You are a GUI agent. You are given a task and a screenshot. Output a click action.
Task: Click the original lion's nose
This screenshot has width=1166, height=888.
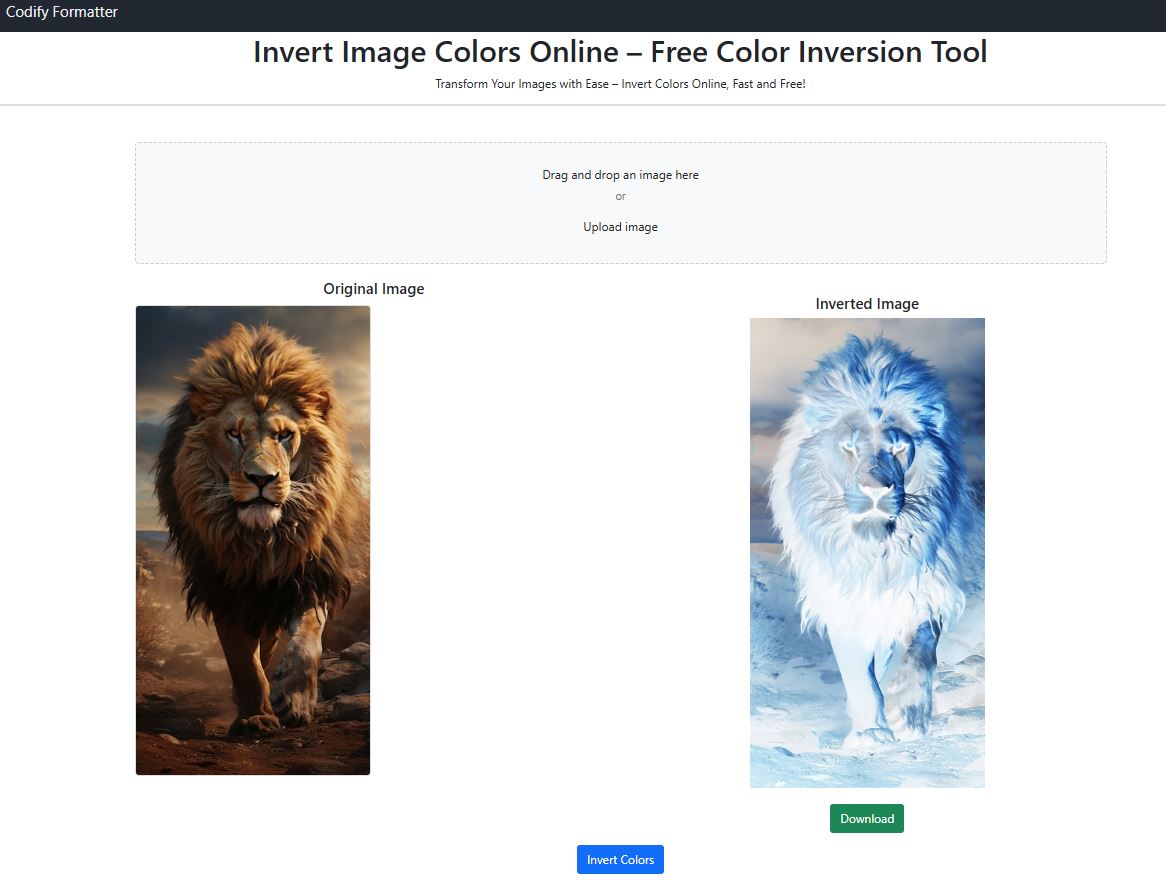tap(260, 478)
